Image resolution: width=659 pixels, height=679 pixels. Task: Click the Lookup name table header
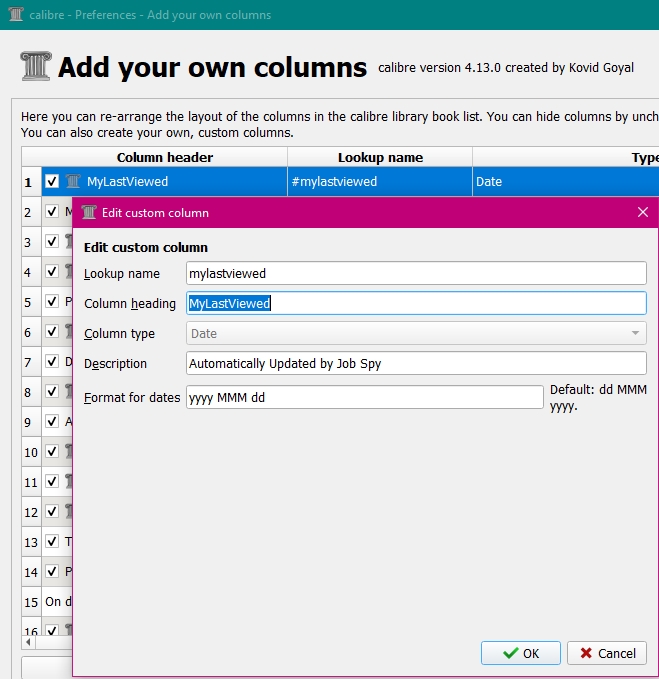coord(380,157)
